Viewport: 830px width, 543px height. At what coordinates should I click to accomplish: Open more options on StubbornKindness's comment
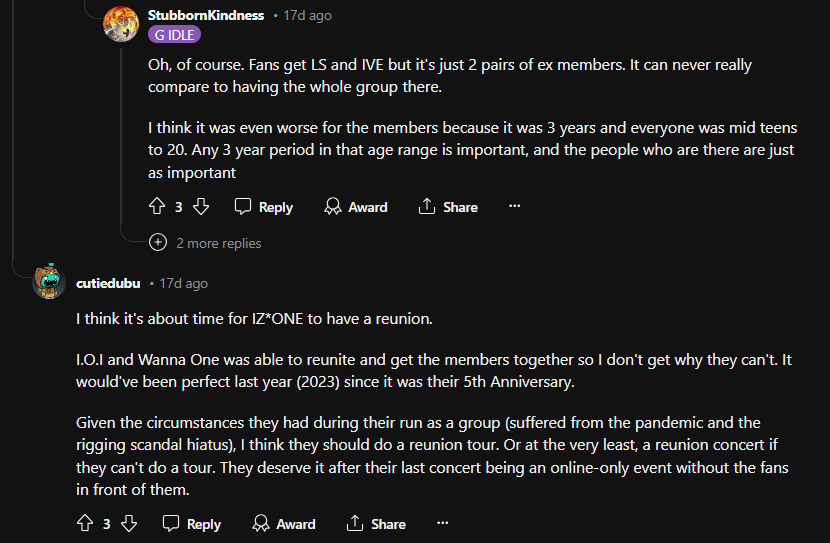515,207
